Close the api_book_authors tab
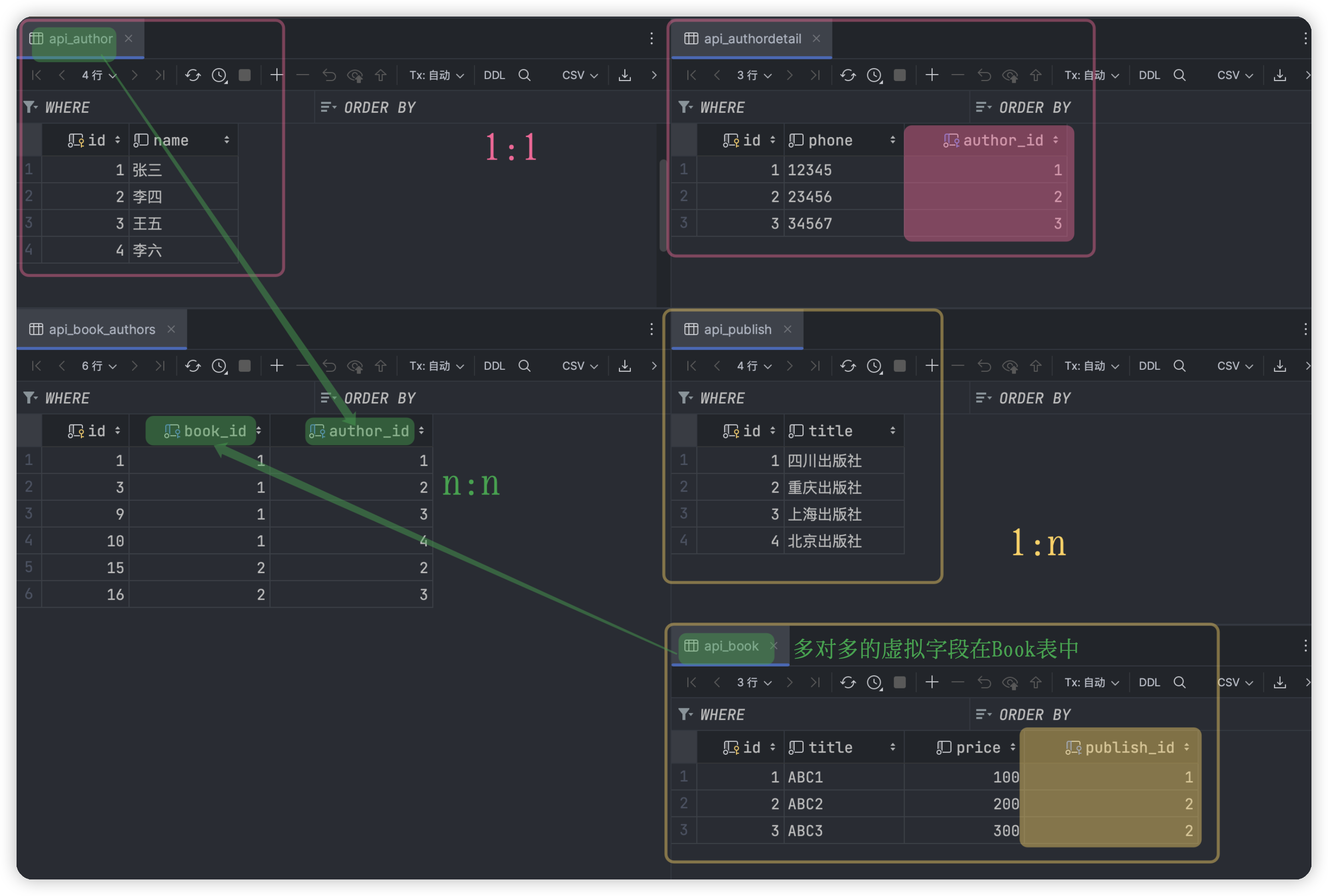The height and width of the screenshot is (896, 1328). pyautogui.click(x=171, y=329)
